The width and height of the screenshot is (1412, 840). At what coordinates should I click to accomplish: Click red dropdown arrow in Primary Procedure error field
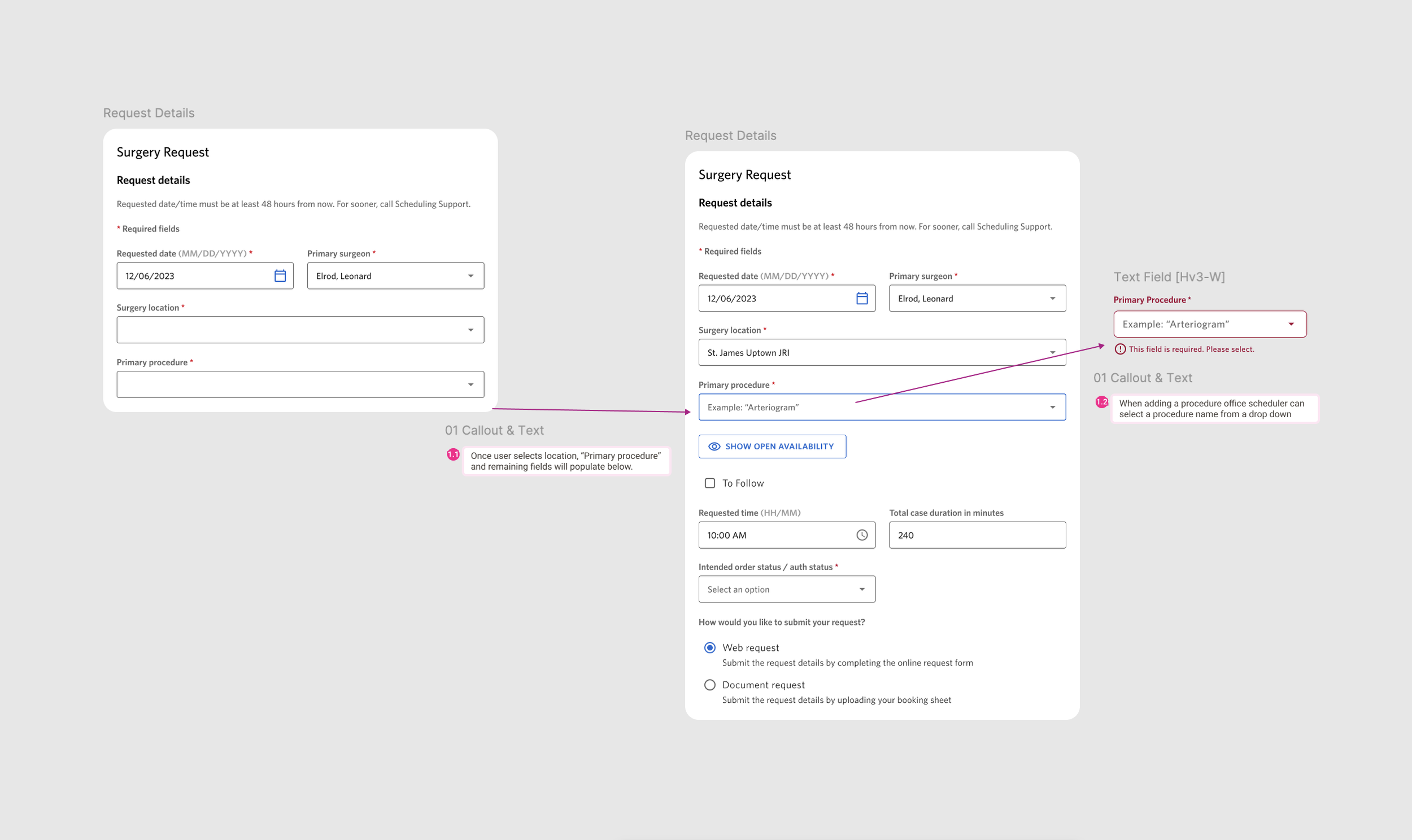(x=1291, y=325)
